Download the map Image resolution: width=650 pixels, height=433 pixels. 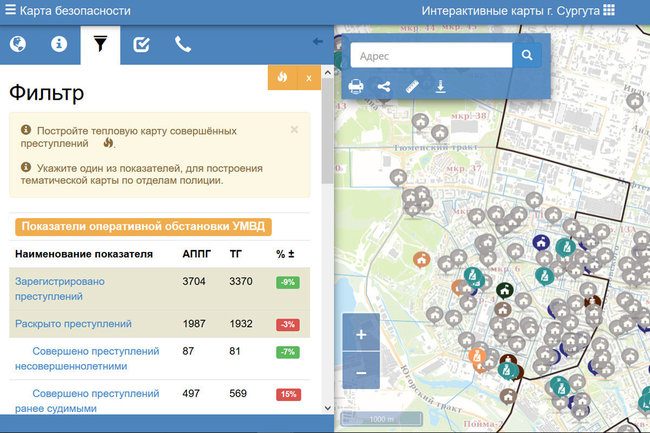coord(440,87)
